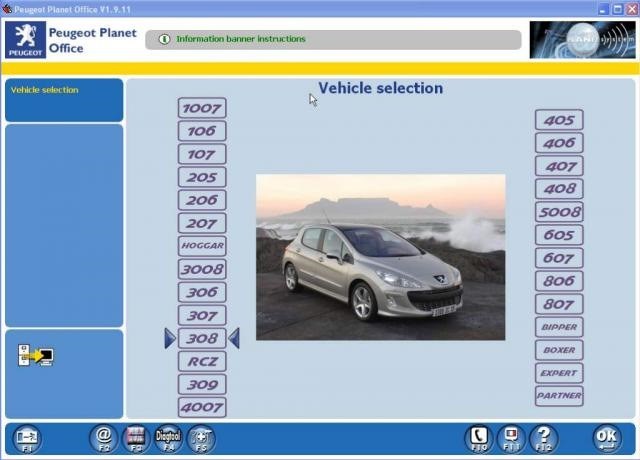Viewport: 640px width, 460px height.
Task: Select the 3008 vehicle button
Action: tap(202, 269)
